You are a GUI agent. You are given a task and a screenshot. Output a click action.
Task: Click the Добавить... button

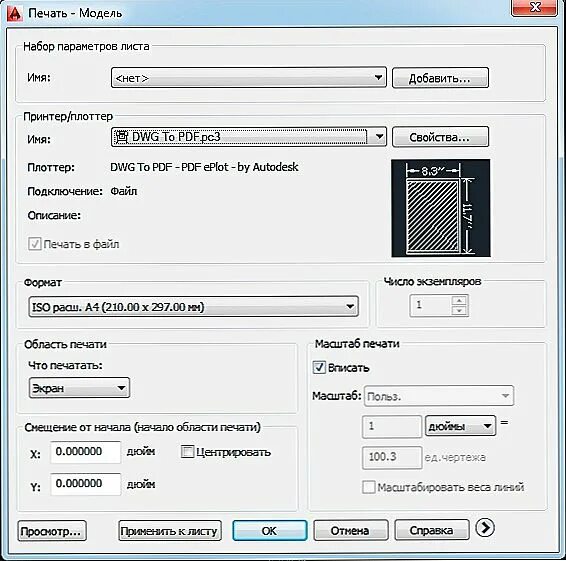point(440,78)
